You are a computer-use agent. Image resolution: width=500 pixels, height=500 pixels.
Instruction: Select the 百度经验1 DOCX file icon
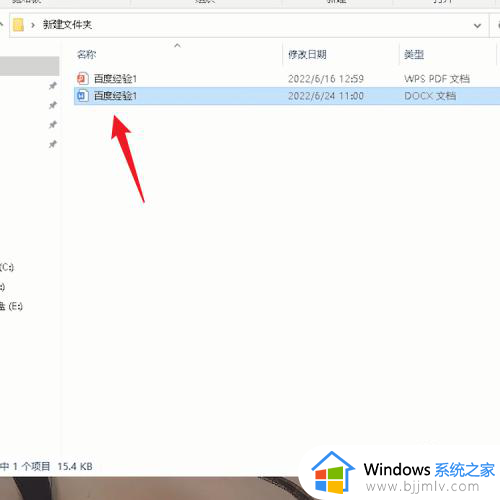click(x=83, y=96)
